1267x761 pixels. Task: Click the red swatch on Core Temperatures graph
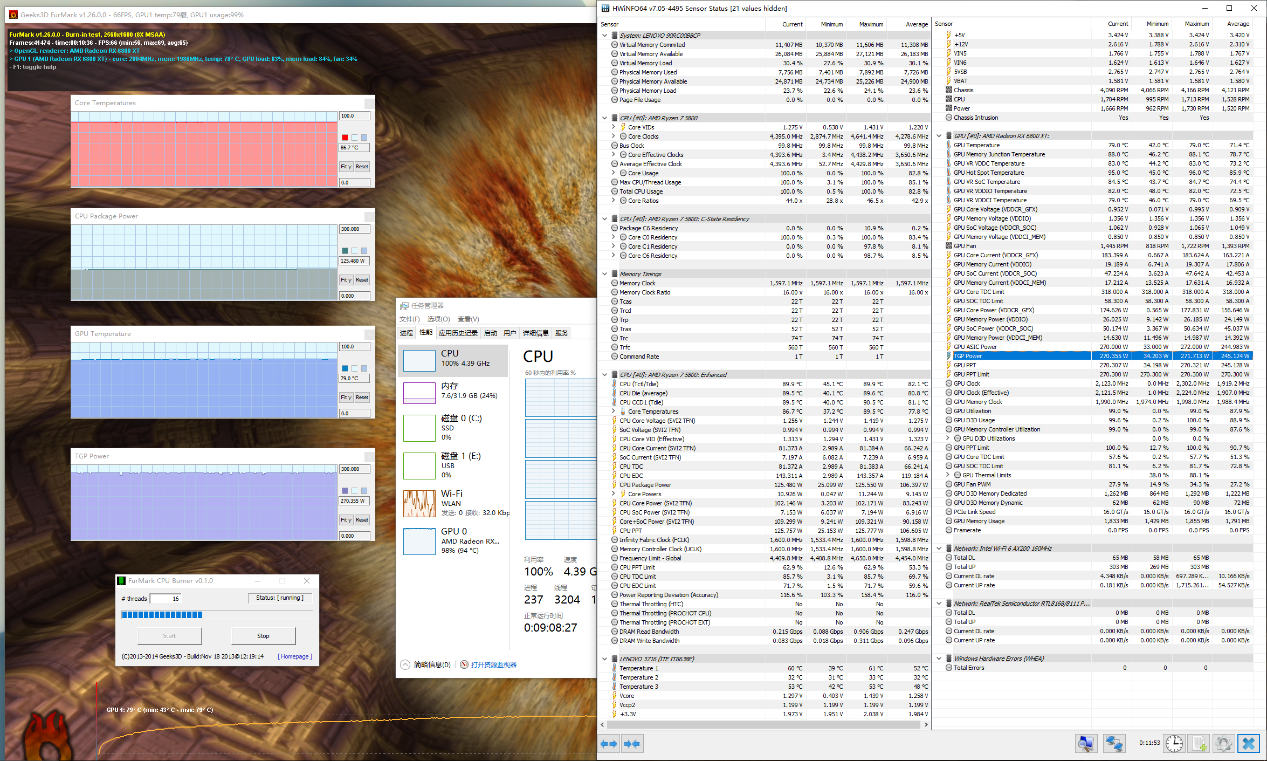tap(345, 137)
